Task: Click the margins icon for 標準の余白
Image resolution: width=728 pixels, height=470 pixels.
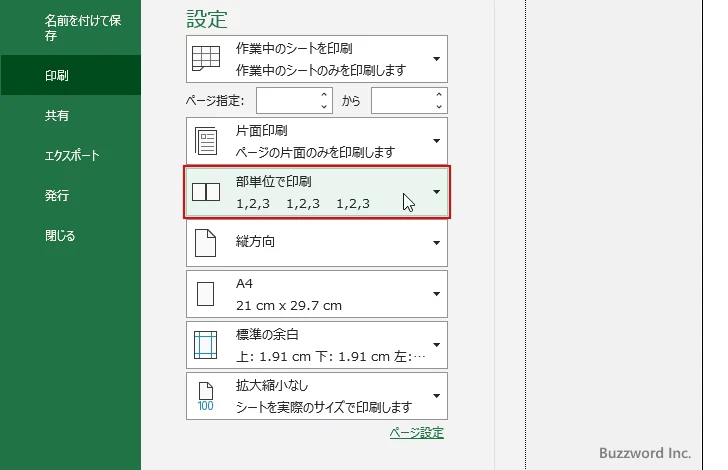Action: [205, 345]
